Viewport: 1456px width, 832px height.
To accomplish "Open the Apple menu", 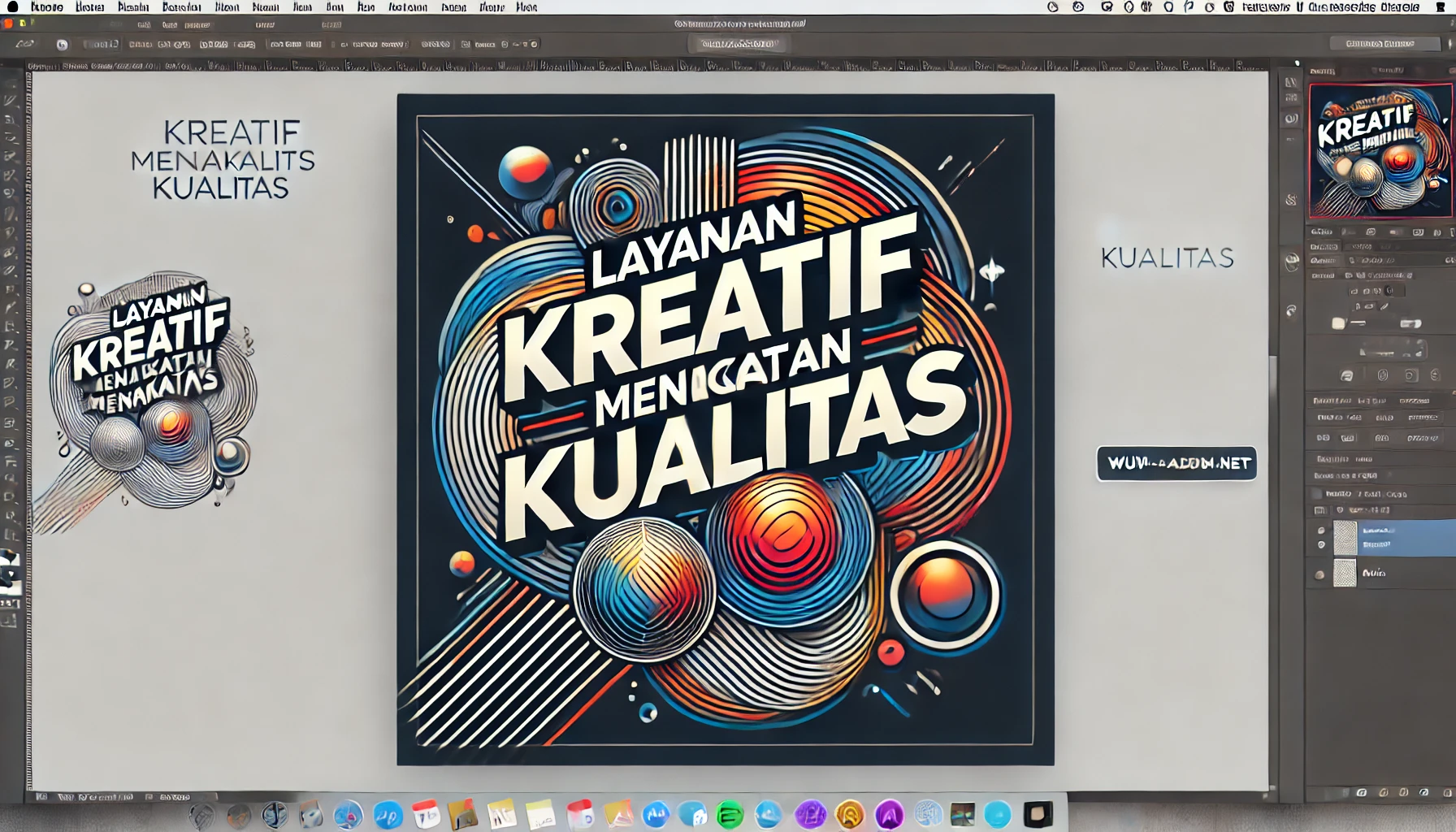I will pyautogui.click(x=12, y=7).
